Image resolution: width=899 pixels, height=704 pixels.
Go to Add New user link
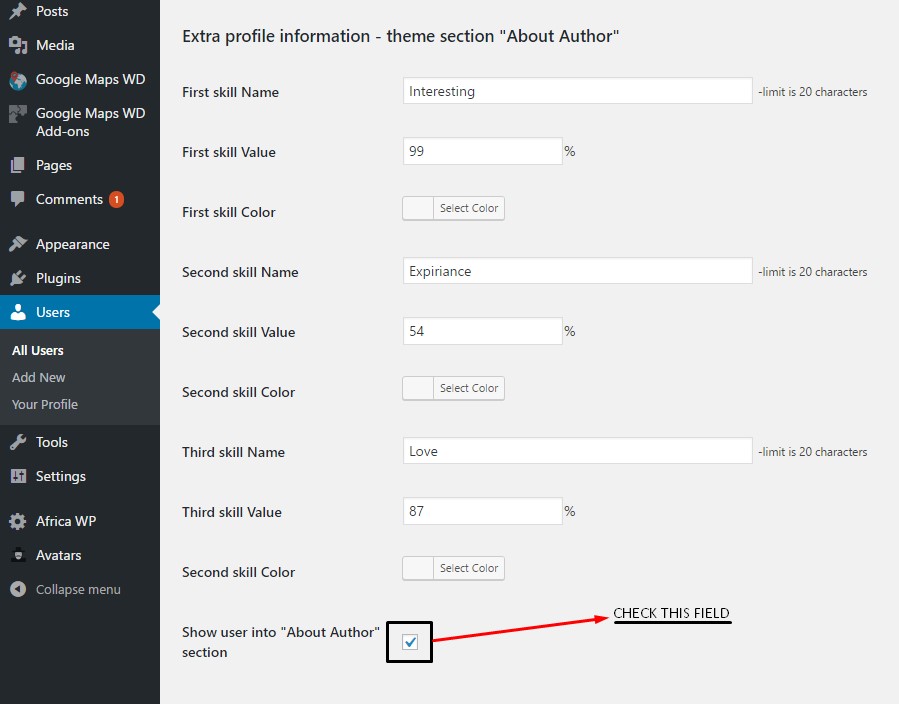(x=39, y=377)
